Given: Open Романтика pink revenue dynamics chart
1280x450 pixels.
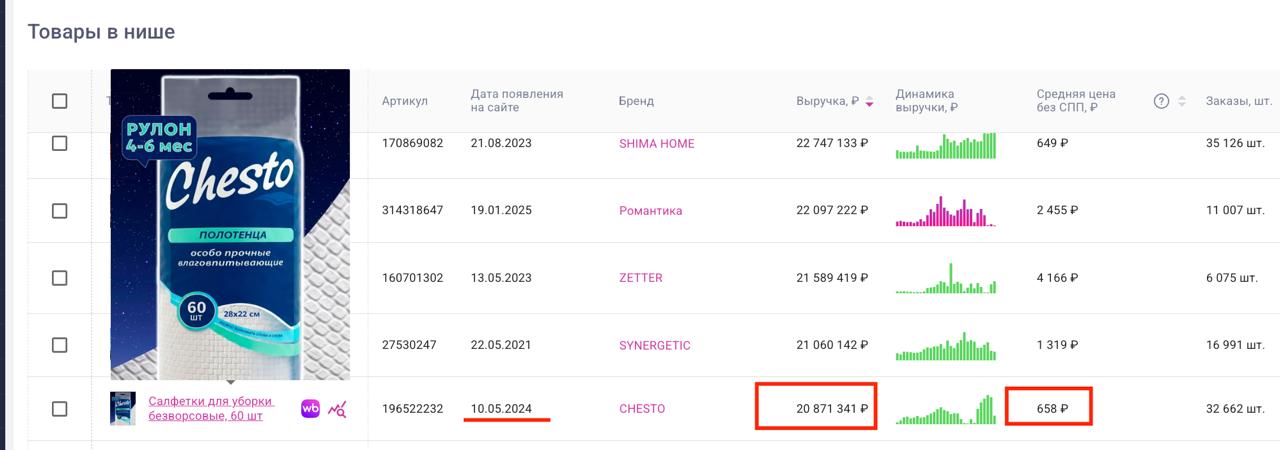Looking at the screenshot, I should point(946,211).
